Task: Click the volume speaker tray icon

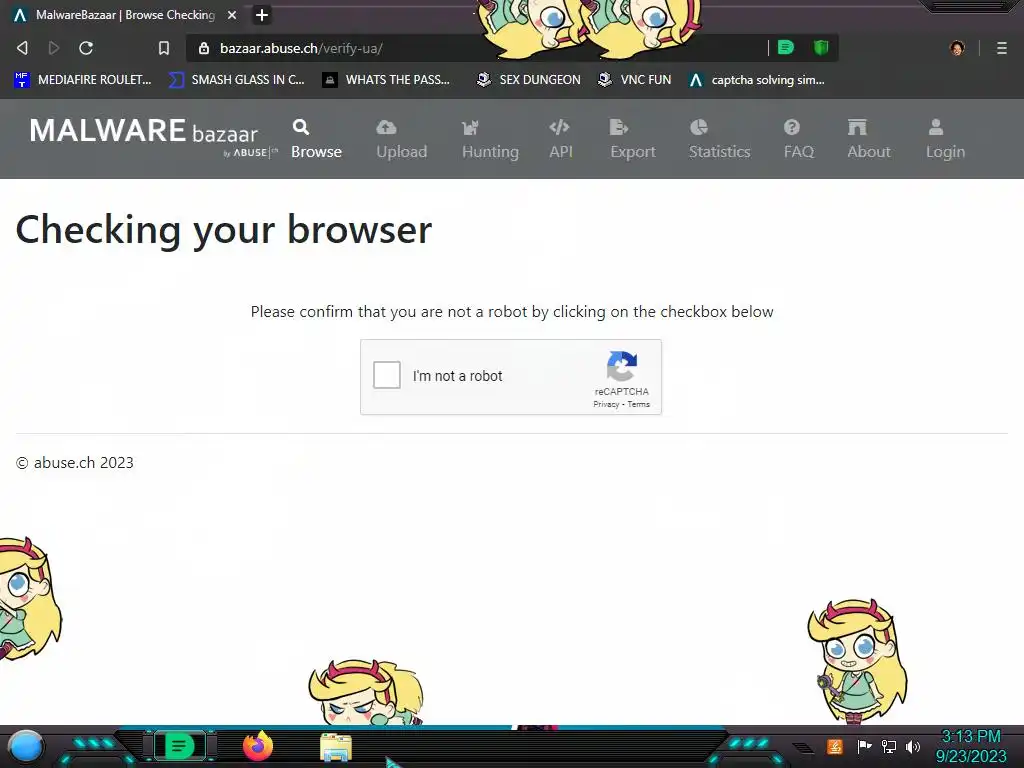Action: (913, 746)
